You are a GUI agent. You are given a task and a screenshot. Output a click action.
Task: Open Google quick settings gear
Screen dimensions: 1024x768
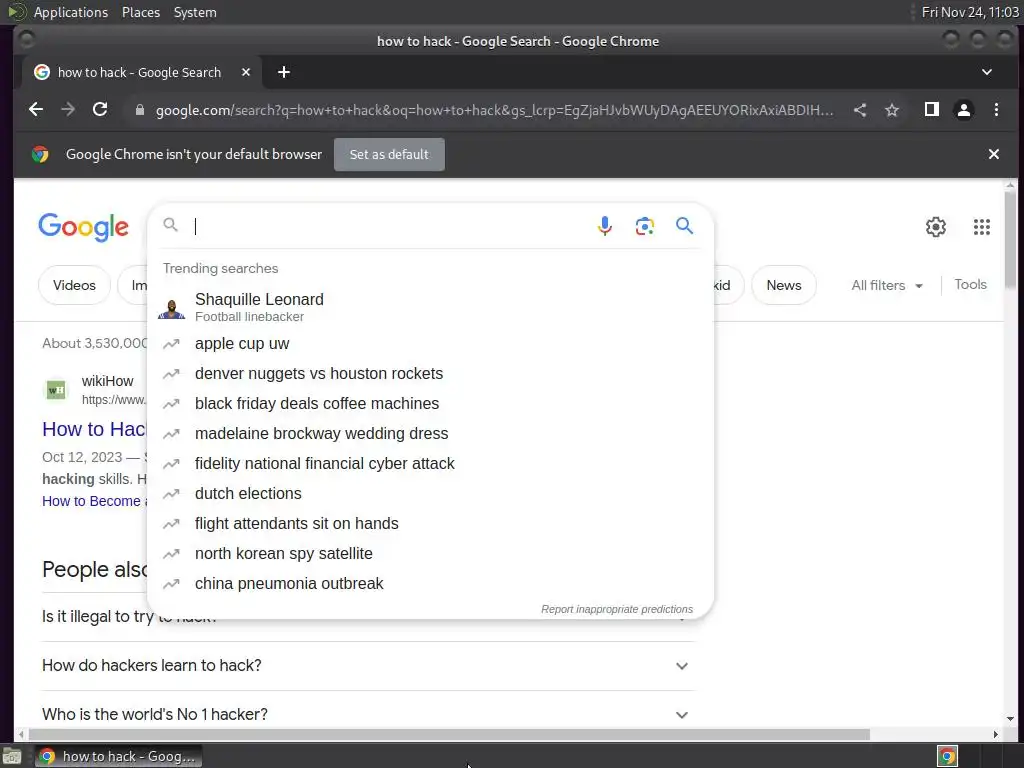tap(936, 227)
